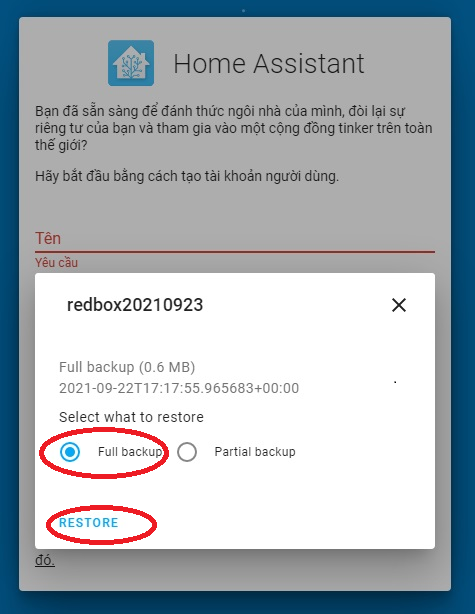
Task: Click the Home Assistant heading text
Action: click(269, 63)
